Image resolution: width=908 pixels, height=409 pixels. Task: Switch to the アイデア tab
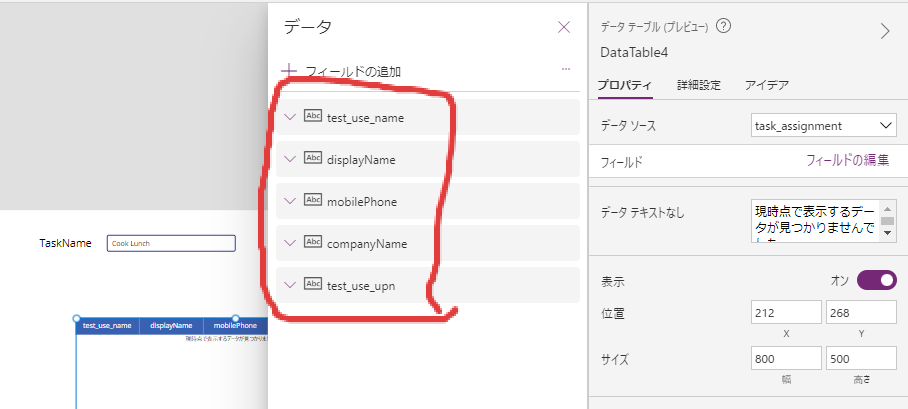point(766,85)
